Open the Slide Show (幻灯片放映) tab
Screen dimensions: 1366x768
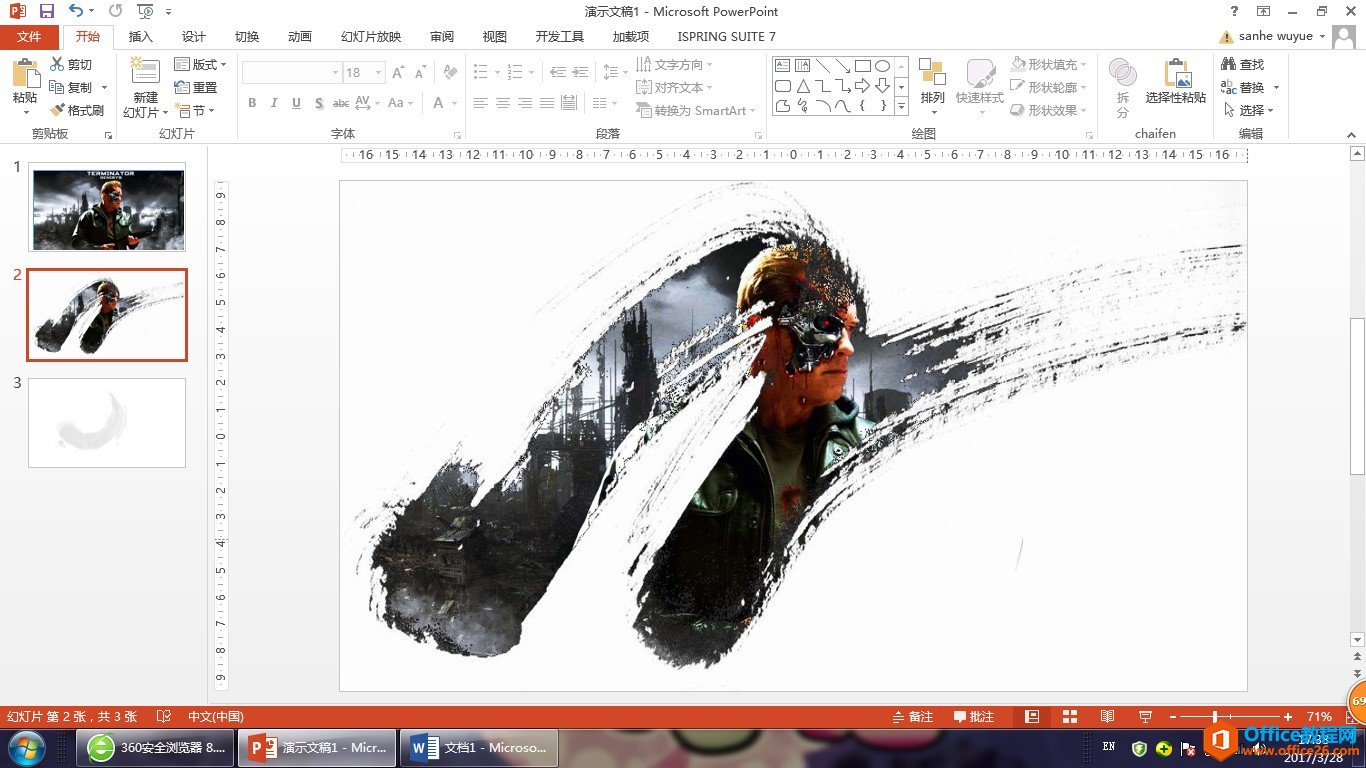[x=371, y=37]
